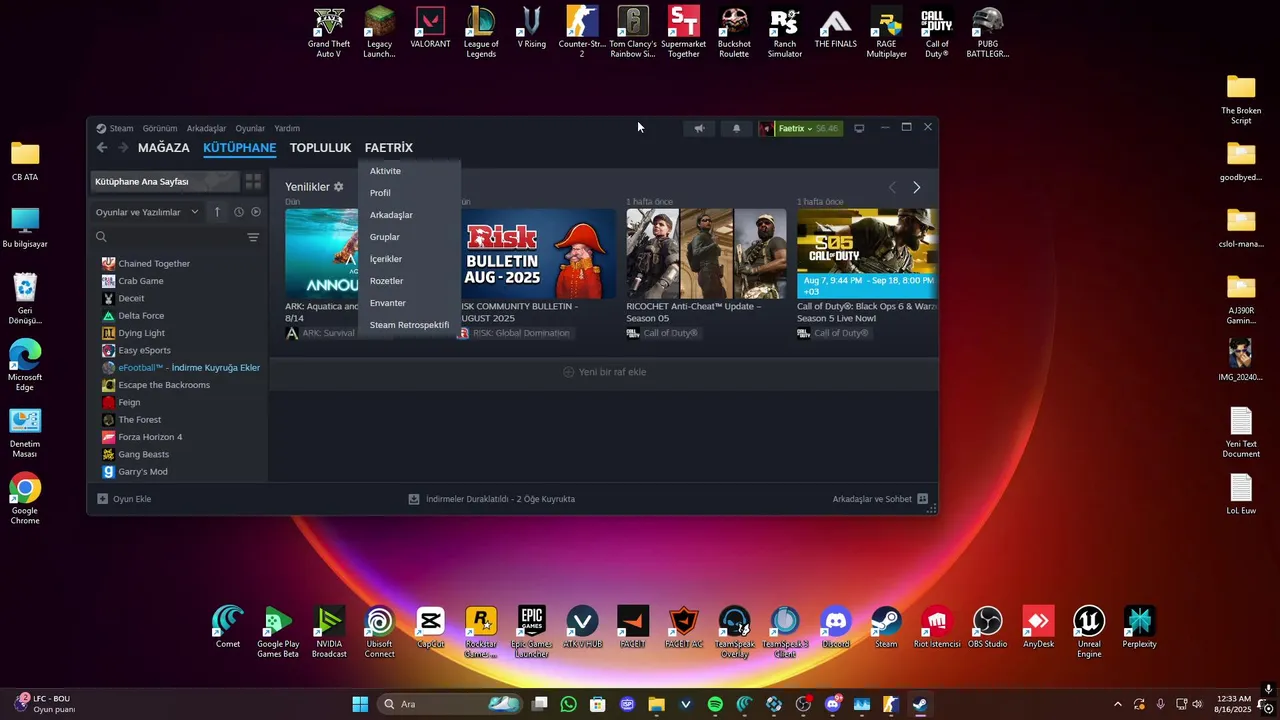
Task: Show hidden system tray icons chevron
Action: tap(1117, 704)
